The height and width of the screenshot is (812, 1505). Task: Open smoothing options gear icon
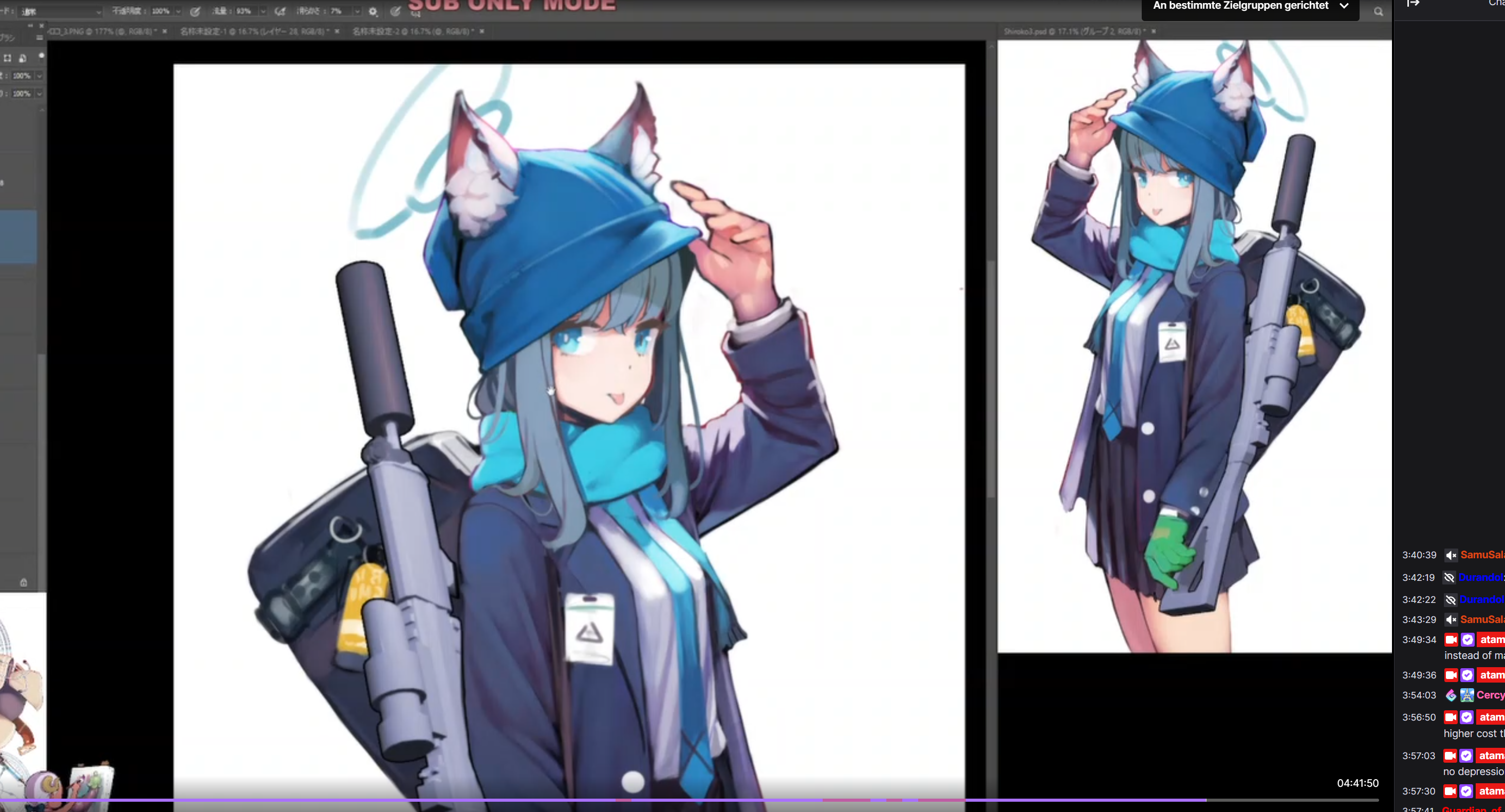pos(373,11)
